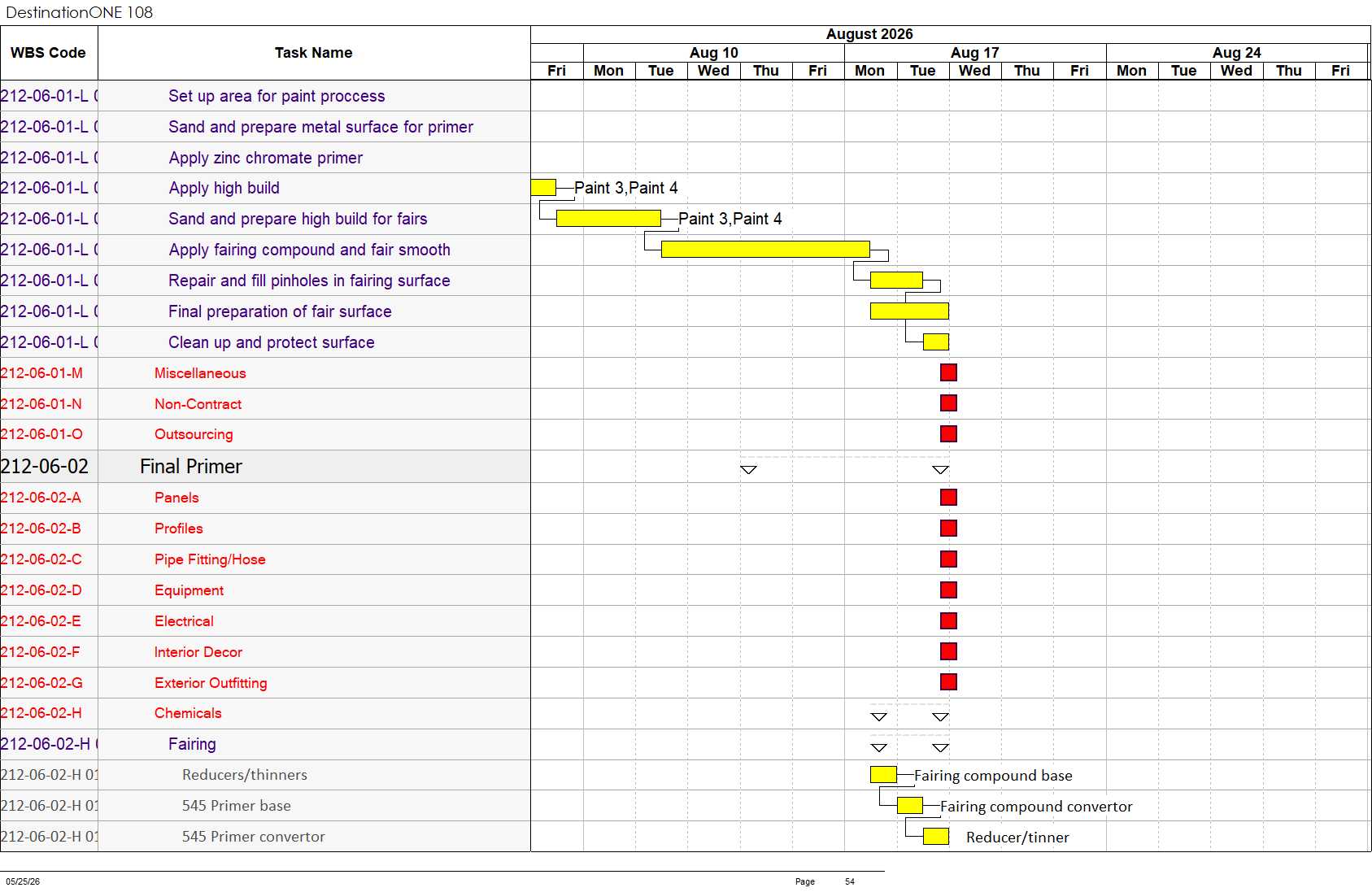The width and height of the screenshot is (1372, 892).
Task: Click the red milestone for Electrical
Action: (948, 621)
